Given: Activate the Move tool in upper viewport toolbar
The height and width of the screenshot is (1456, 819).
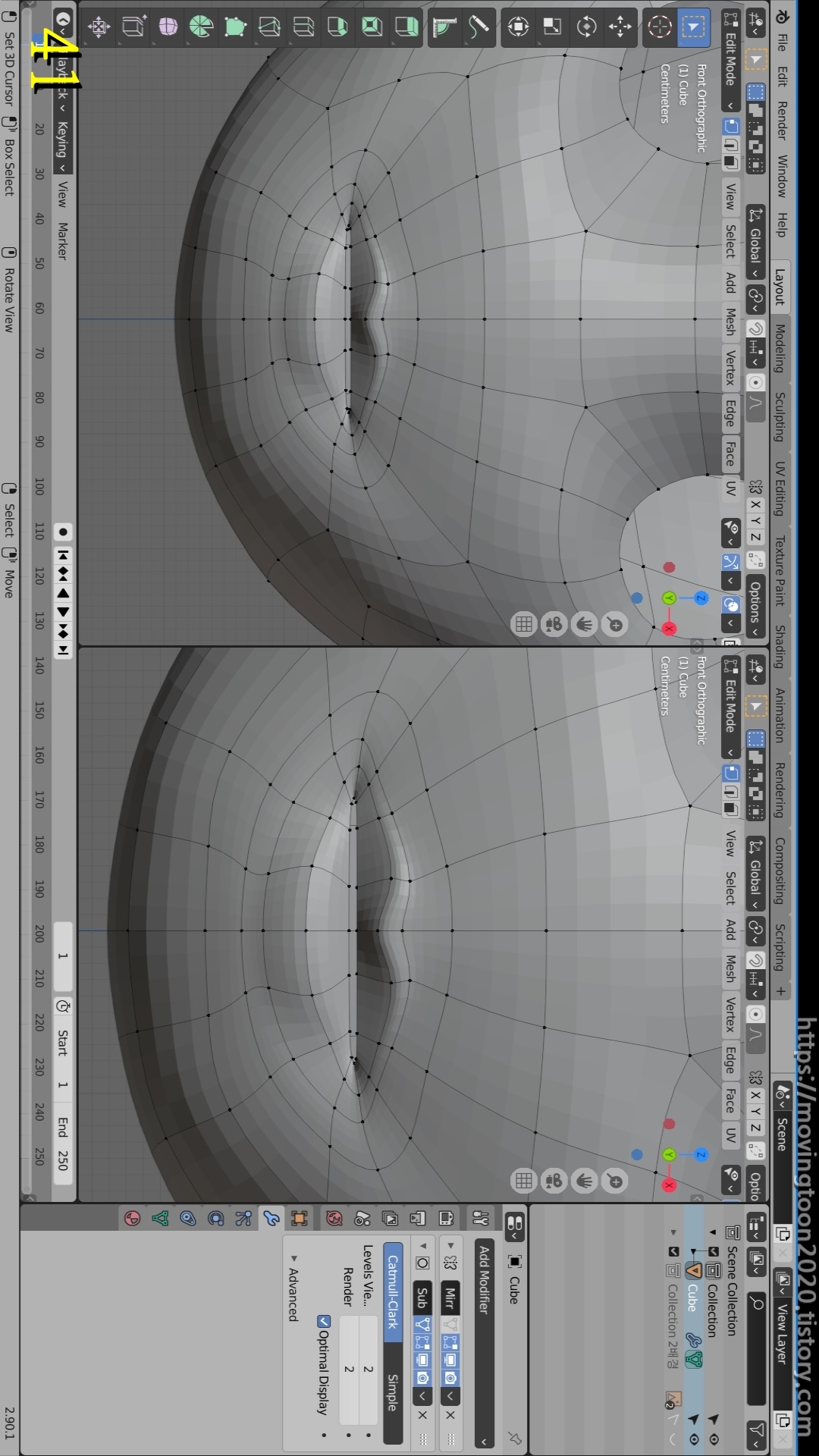Looking at the screenshot, I should (620, 27).
